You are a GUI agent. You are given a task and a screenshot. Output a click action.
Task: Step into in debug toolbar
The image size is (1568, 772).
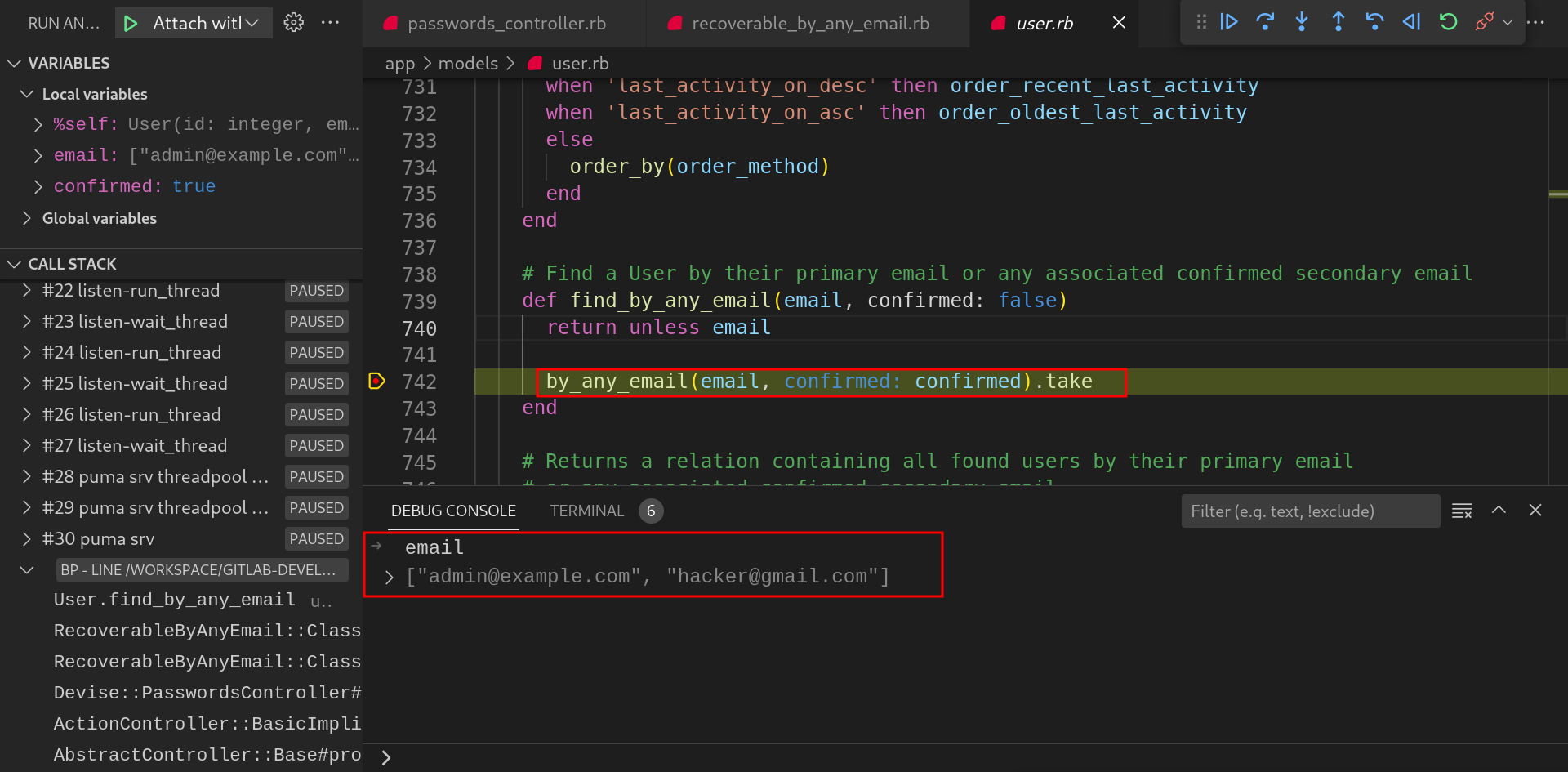coord(1302,22)
